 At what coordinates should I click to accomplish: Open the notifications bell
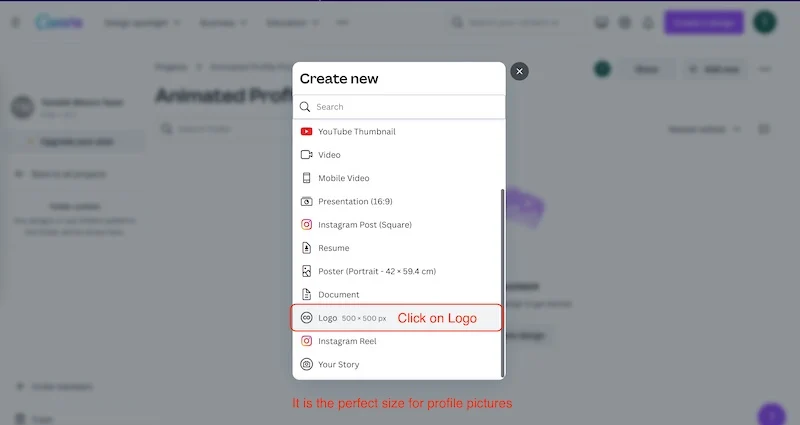tap(648, 22)
